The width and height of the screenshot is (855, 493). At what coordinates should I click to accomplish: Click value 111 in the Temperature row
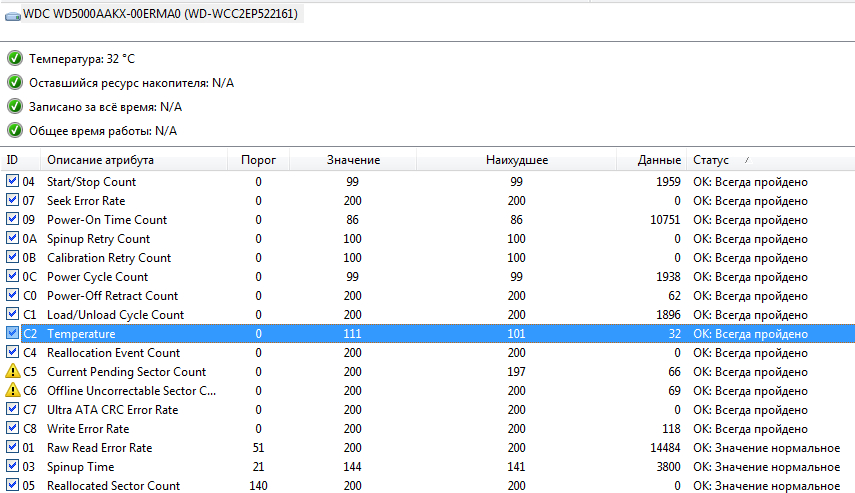[x=352, y=334]
